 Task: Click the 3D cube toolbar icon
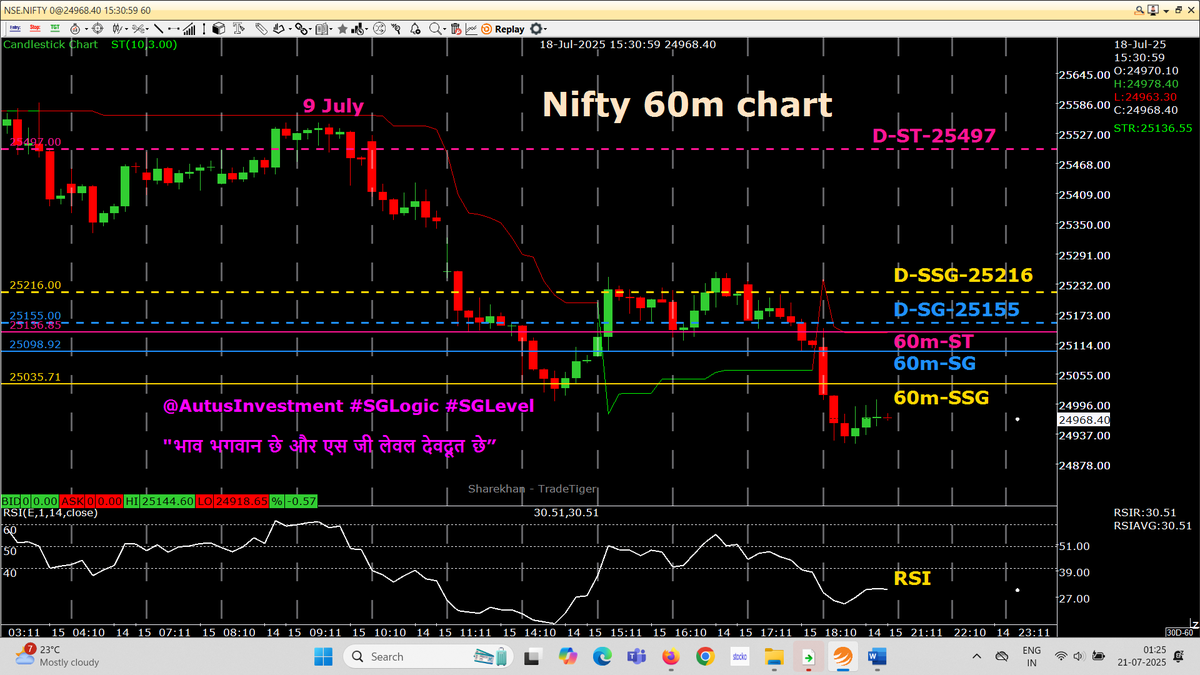click(x=219, y=29)
